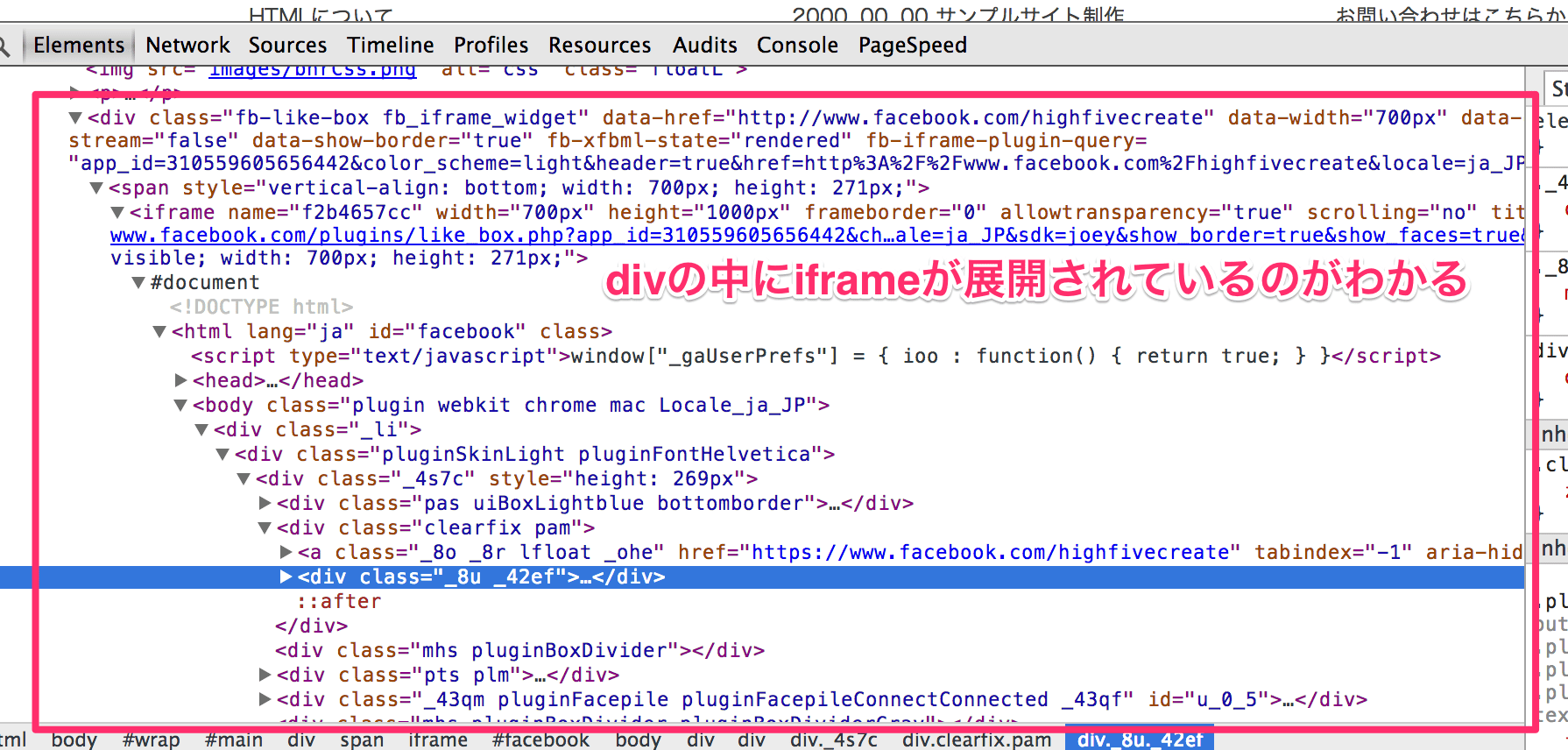Select span in the breadcrumb bar

(x=362, y=739)
